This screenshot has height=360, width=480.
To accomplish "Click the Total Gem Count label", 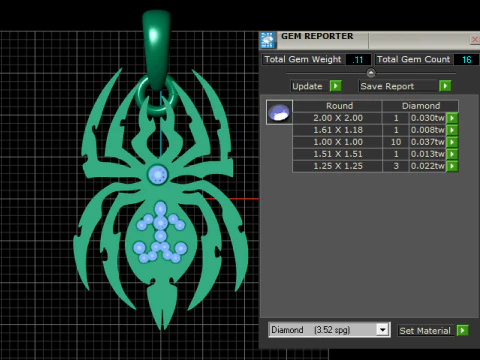I will pyautogui.click(x=413, y=60).
